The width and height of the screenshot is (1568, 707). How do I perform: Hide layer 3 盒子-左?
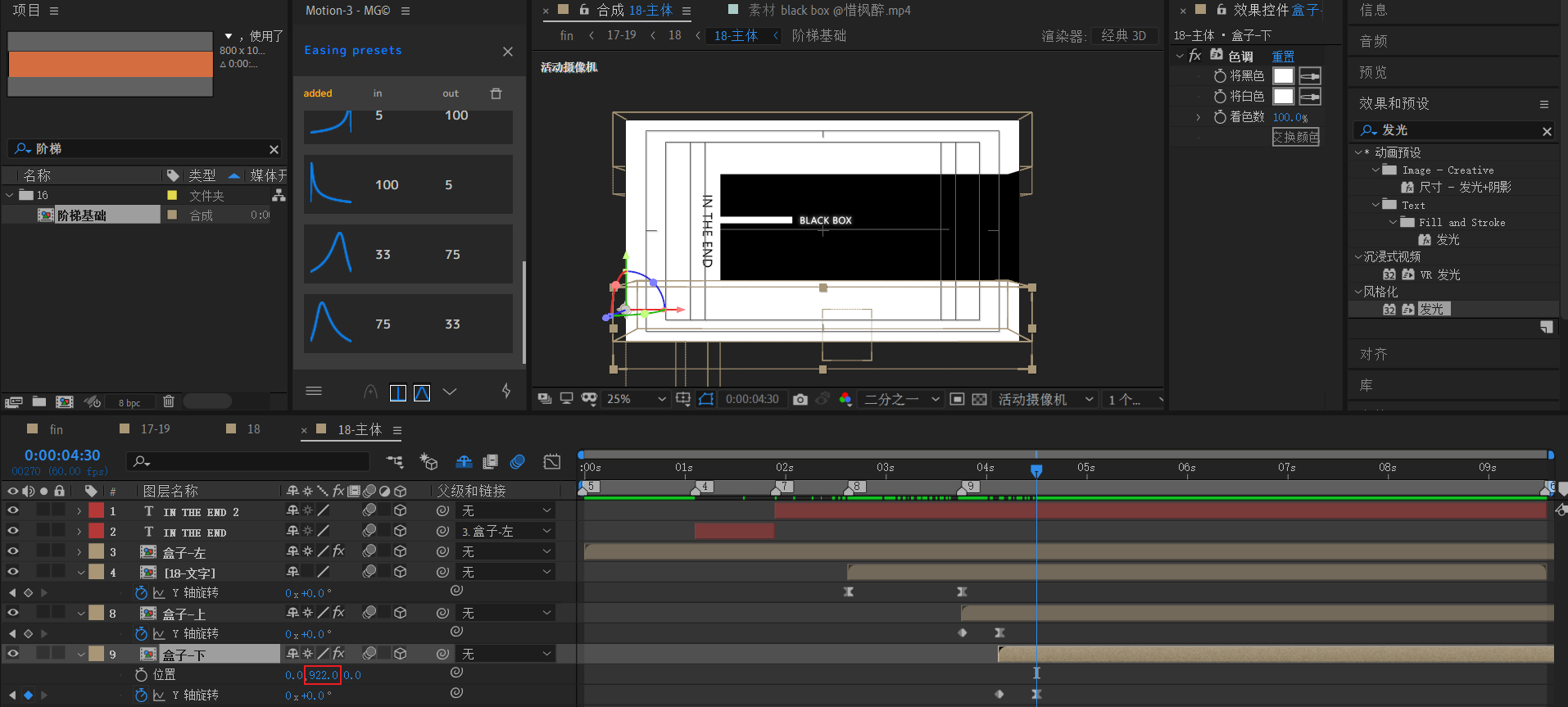(x=13, y=551)
